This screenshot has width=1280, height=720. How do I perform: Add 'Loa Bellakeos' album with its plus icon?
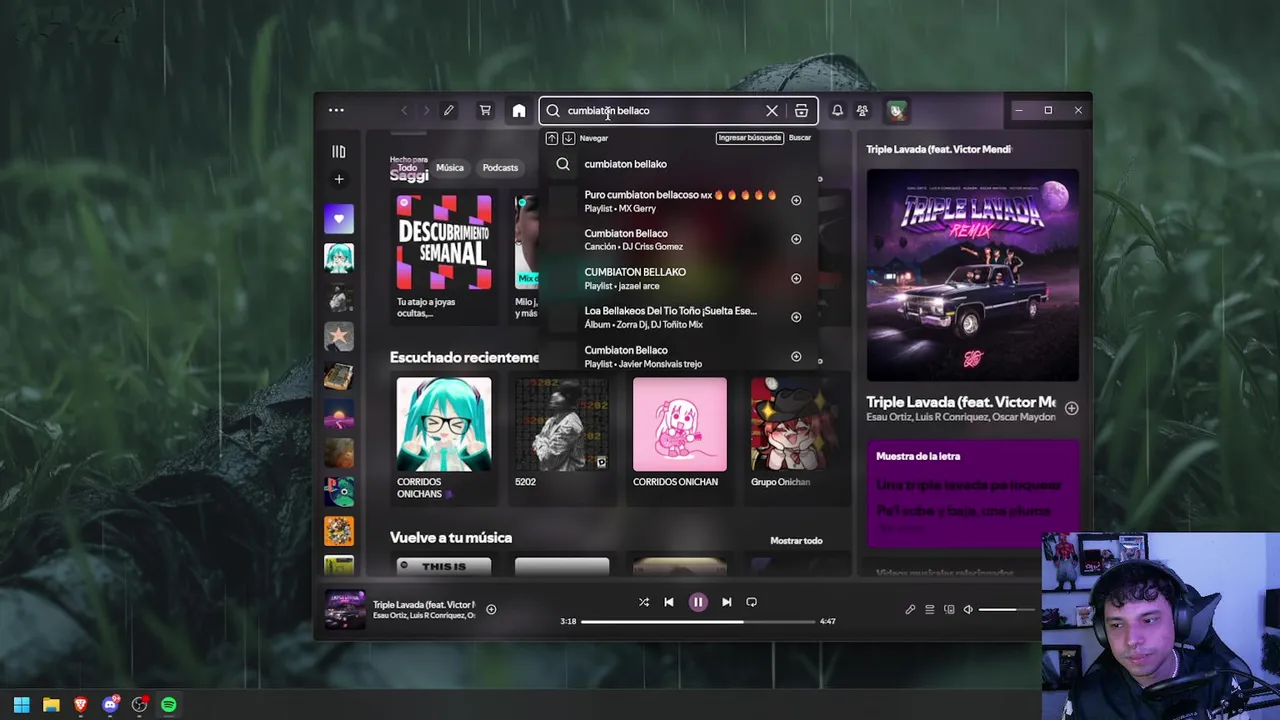pyautogui.click(x=796, y=317)
